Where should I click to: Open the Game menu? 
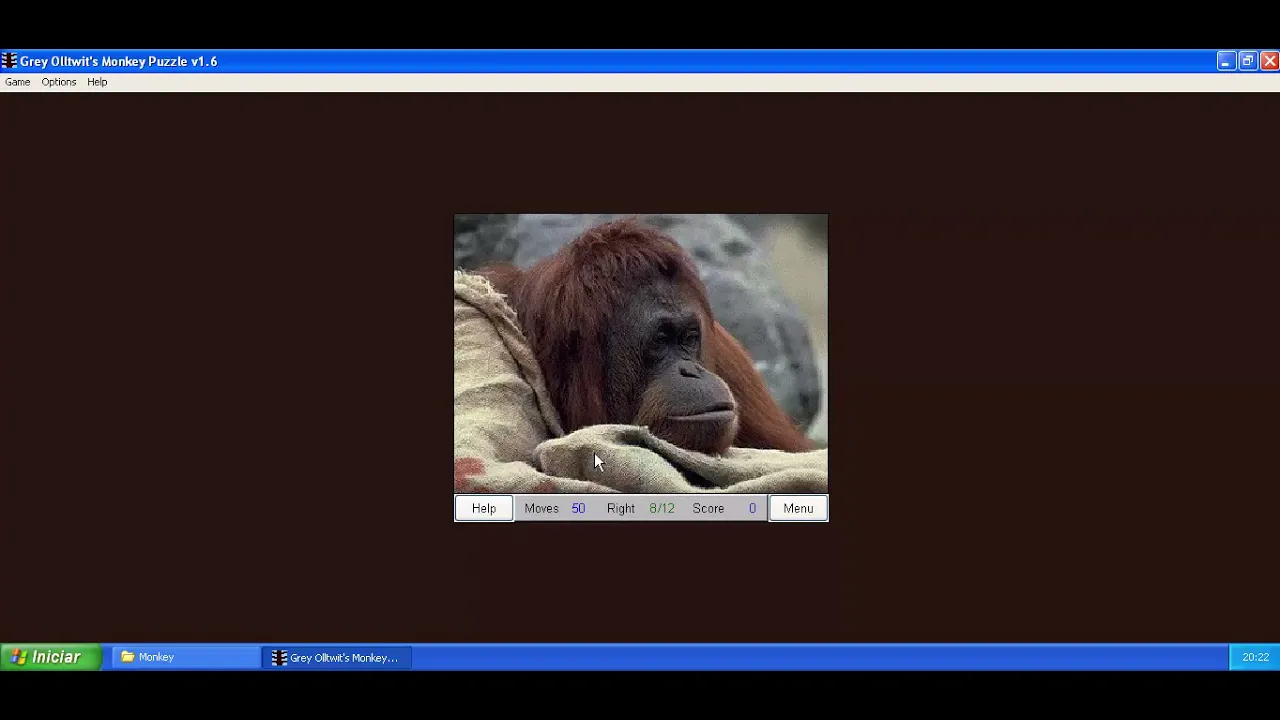pyautogui.click(x=17, y=82)
